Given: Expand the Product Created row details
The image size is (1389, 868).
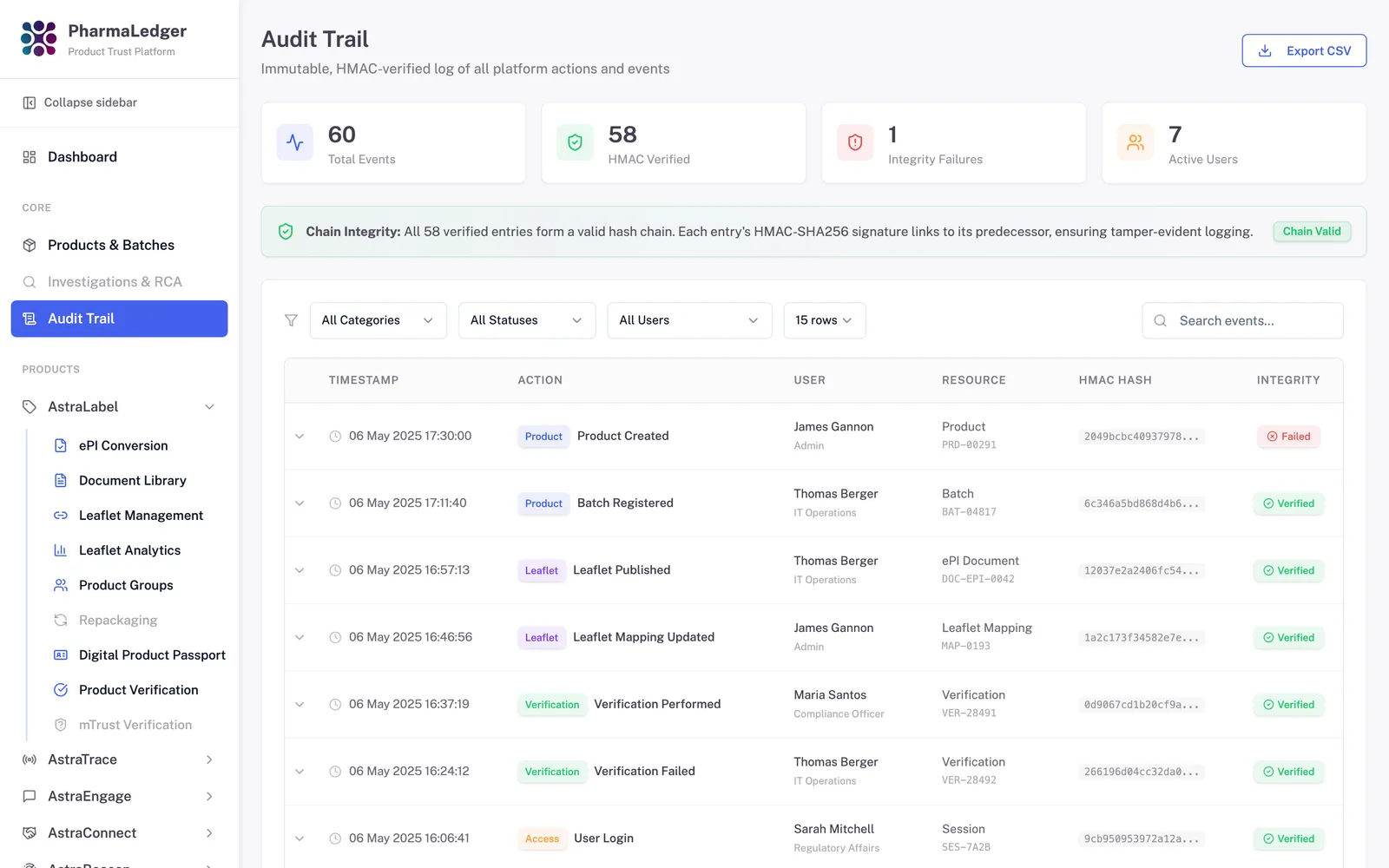Looking at the screenshot, I should tap(300, 436).
